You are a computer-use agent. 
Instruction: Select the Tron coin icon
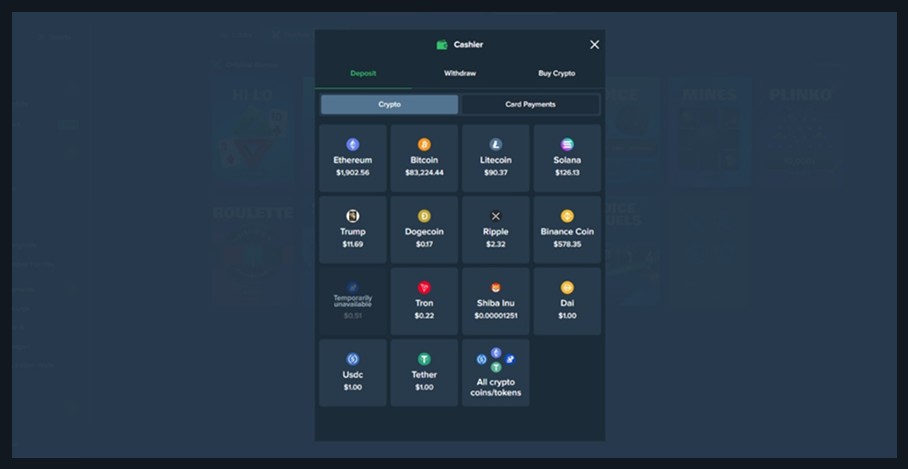[424, 288]
